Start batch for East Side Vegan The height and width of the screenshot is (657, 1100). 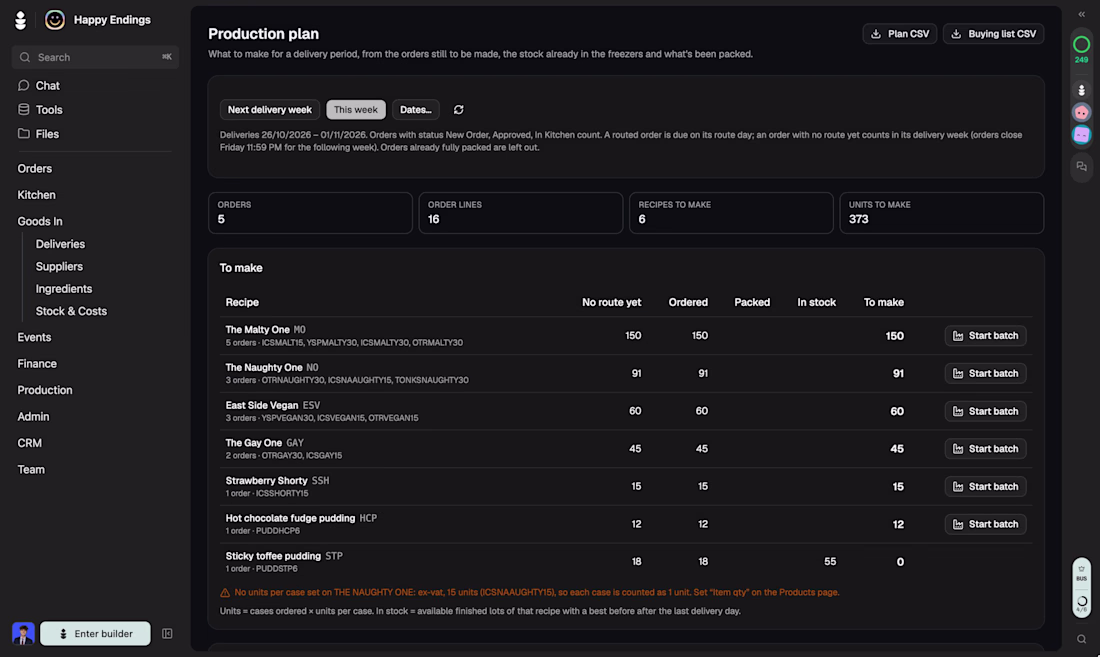click(x=986, y=412)
